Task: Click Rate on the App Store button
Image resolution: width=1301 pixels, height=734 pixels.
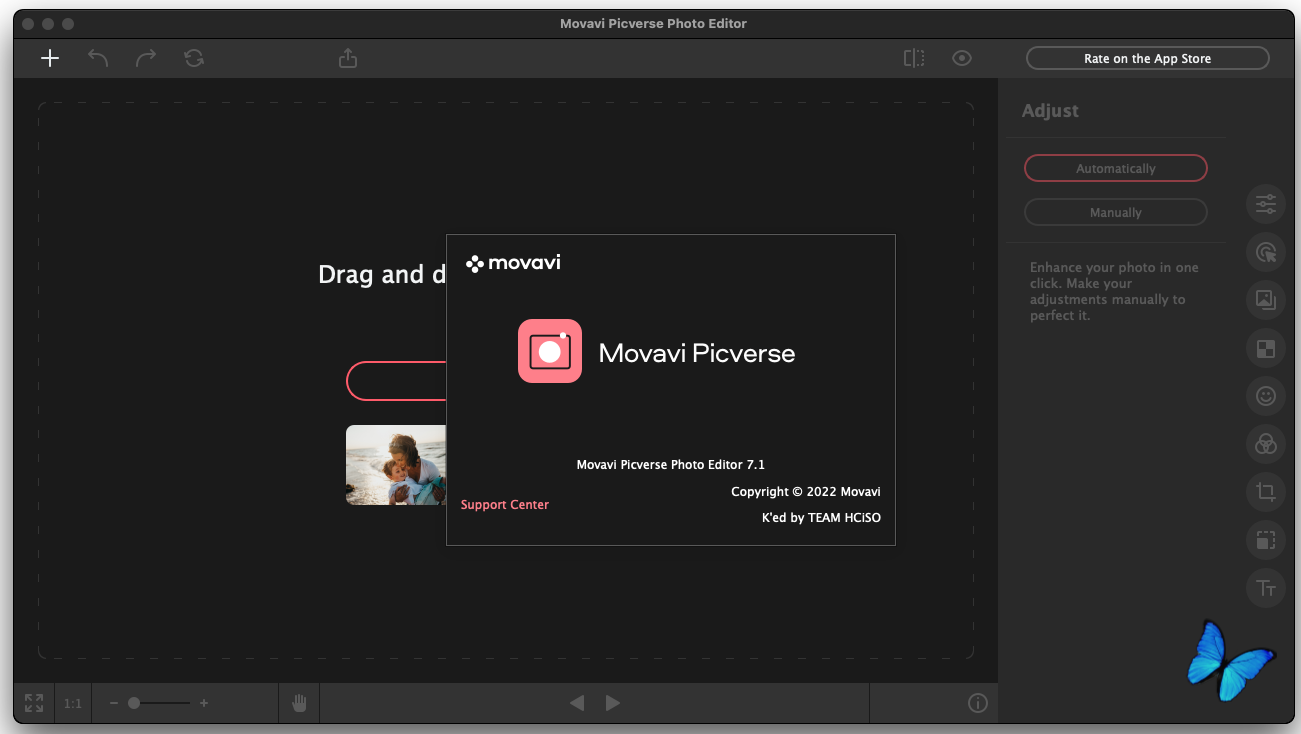Action: pos(1148,59)
